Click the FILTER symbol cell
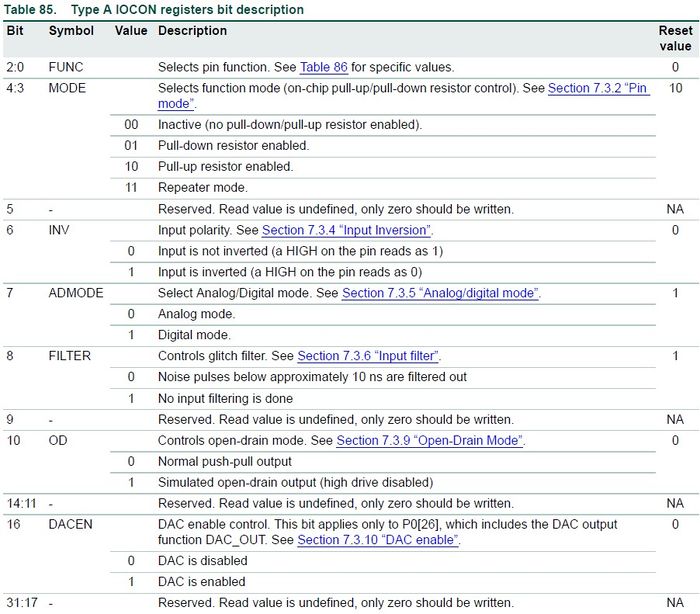Image resolution: width=700 pixels, height=614 pixels. [70, 356]
